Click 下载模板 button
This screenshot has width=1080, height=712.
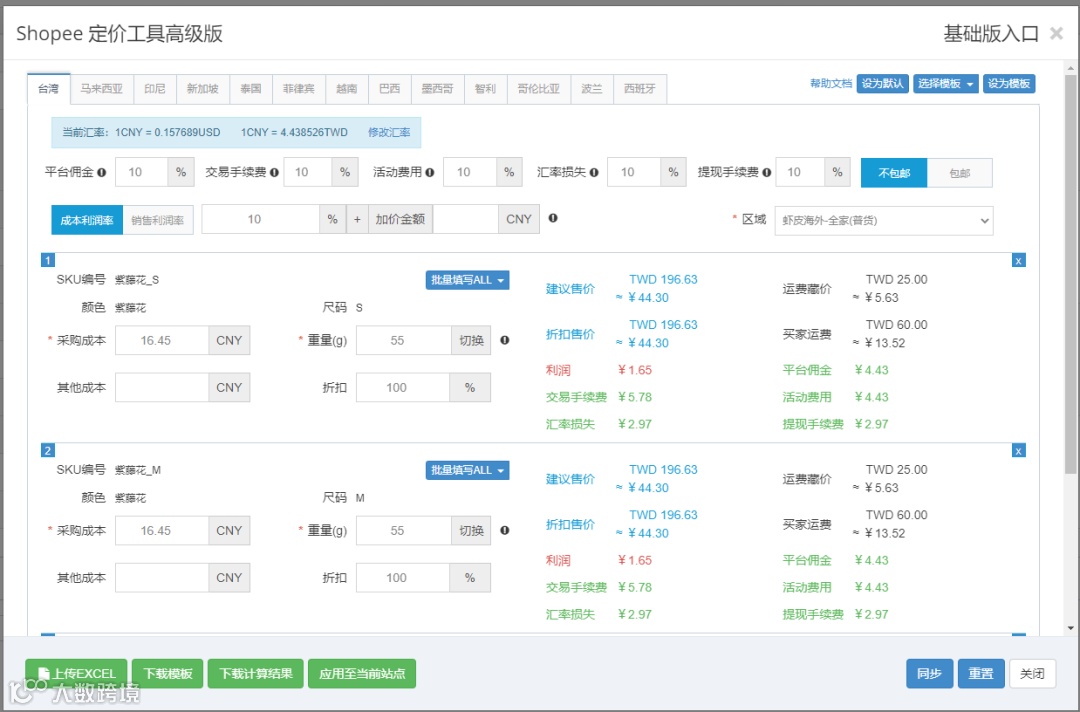pos(167,673)
